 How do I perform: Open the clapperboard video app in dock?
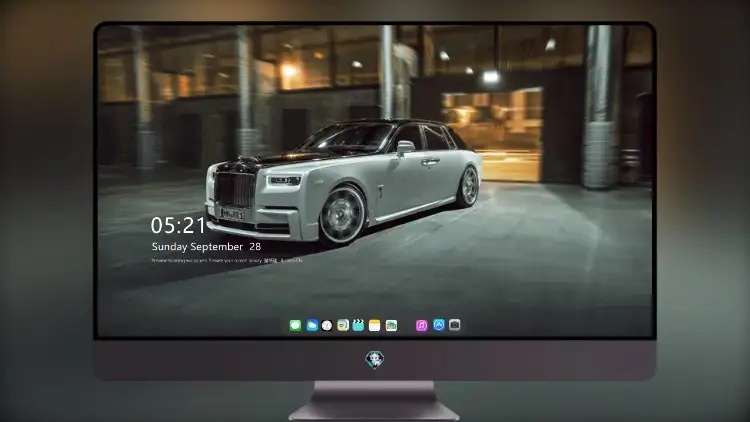point(358,325)
